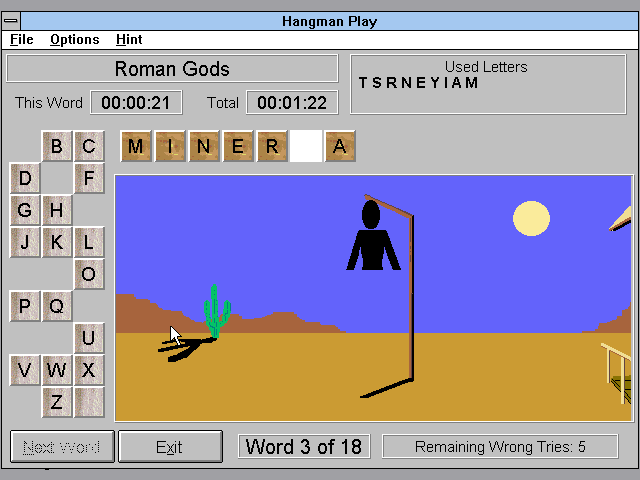Open the Options menu

pos(74,39)
